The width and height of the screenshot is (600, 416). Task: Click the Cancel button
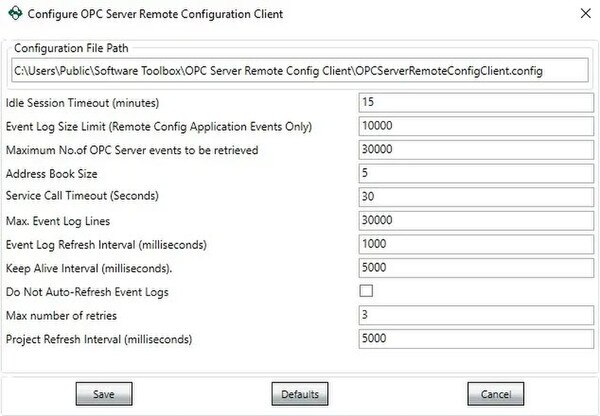click(496, 394)
